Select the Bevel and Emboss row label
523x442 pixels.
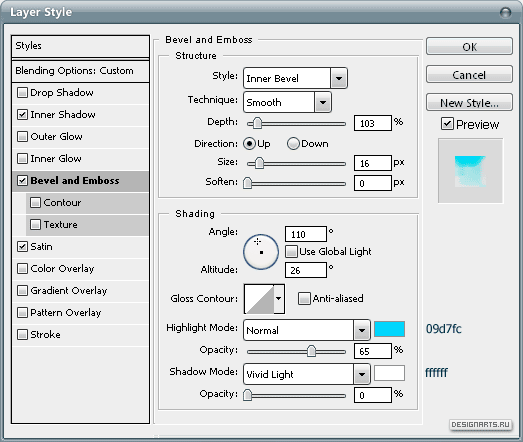(75, 180)
